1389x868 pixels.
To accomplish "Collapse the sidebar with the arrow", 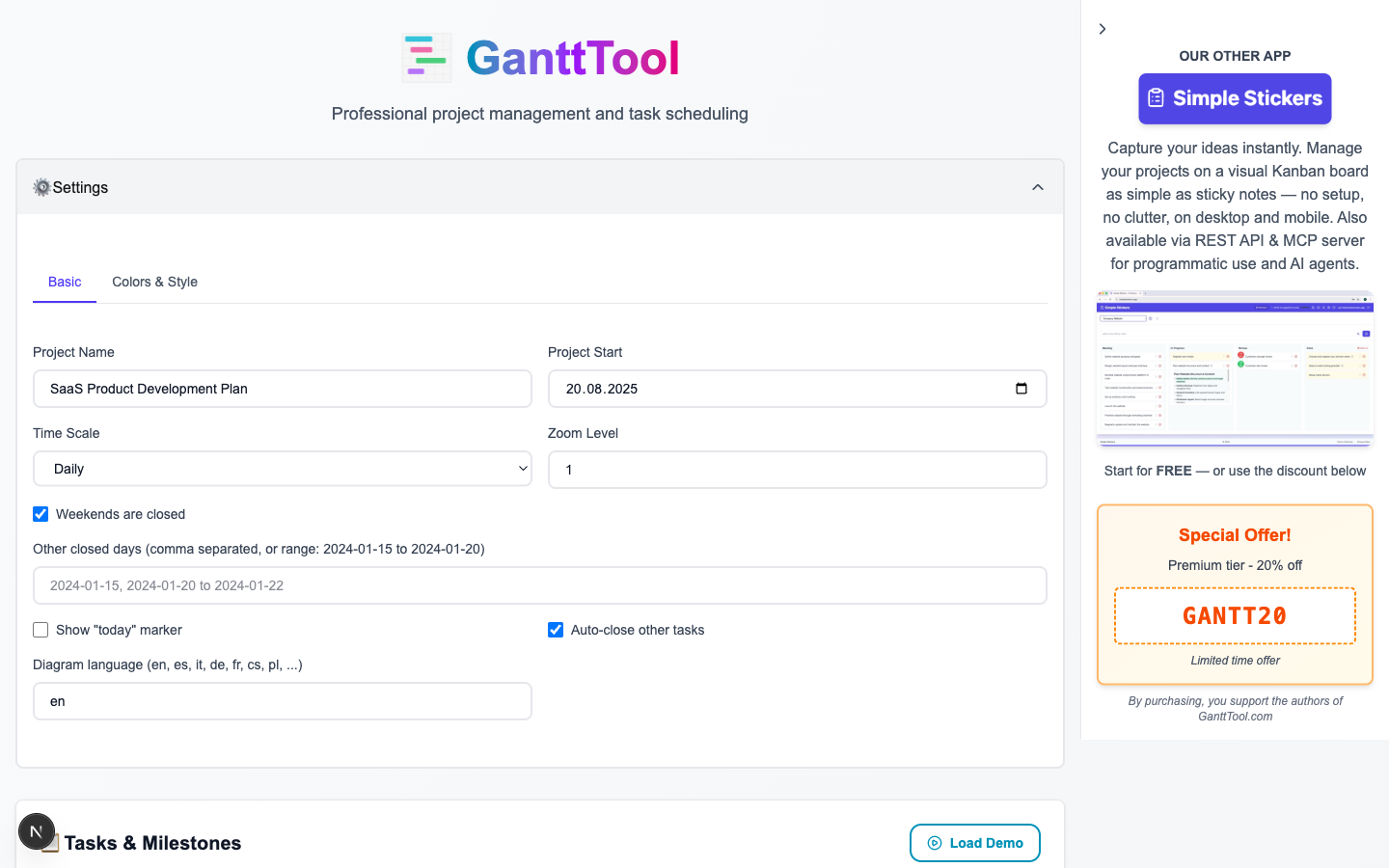I will pos(1103,29).
